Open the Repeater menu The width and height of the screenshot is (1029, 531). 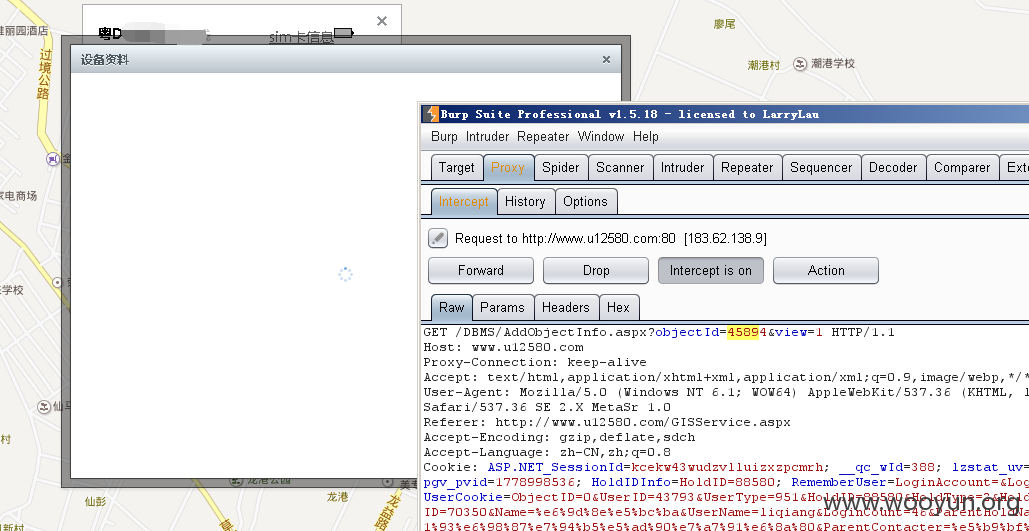pos(543,137)
